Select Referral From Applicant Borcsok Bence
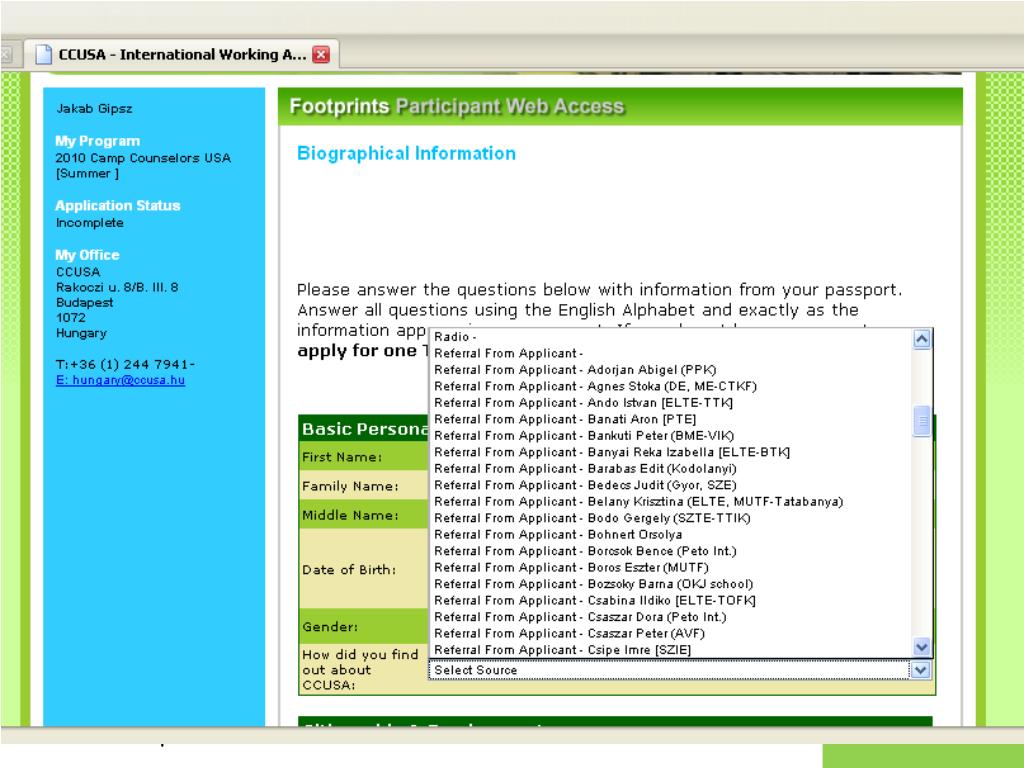Viewport: 1024px width, 768px height. (x=671, y=551)
